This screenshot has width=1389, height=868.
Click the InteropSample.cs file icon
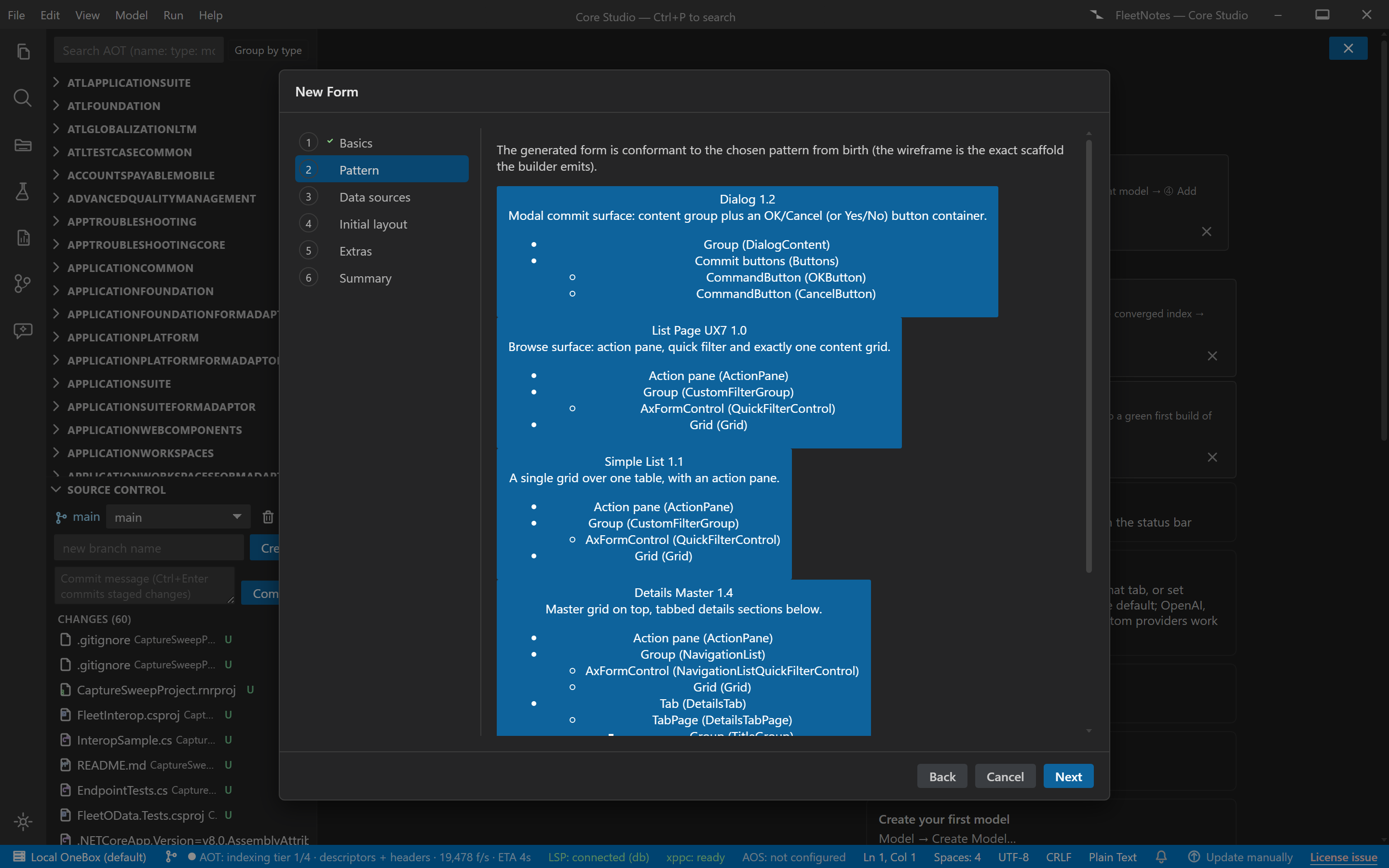point(66,739)
